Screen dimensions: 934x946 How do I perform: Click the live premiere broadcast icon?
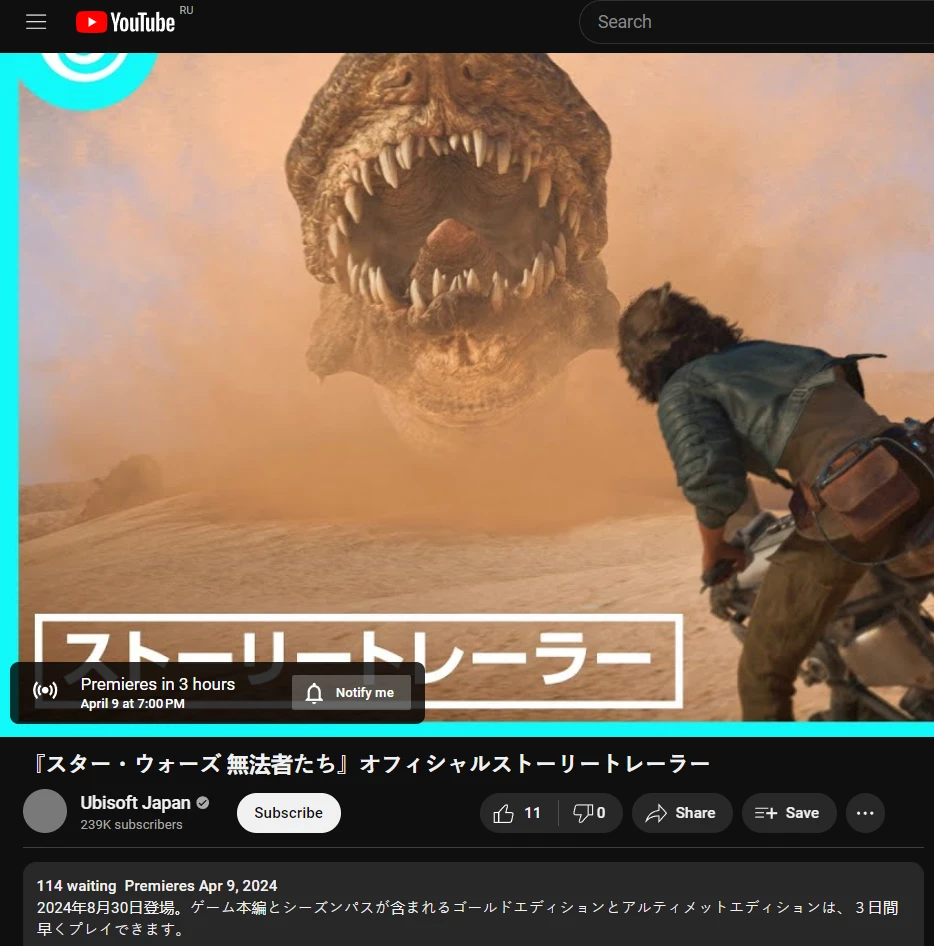(x=45, y=690)
